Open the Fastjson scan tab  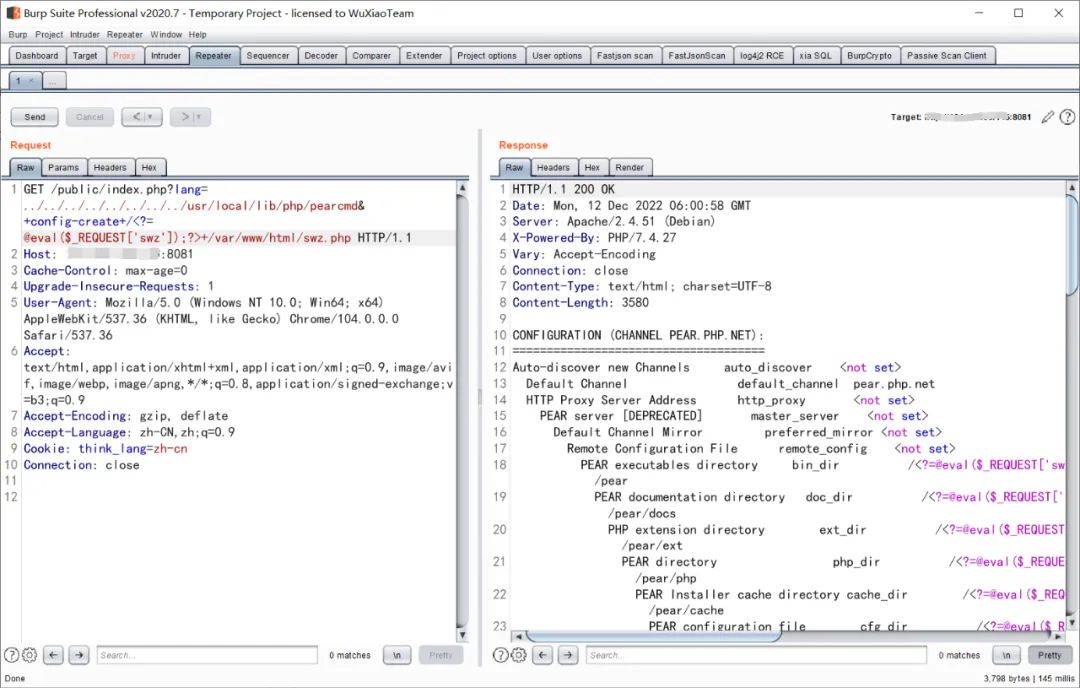click(625, 56)
